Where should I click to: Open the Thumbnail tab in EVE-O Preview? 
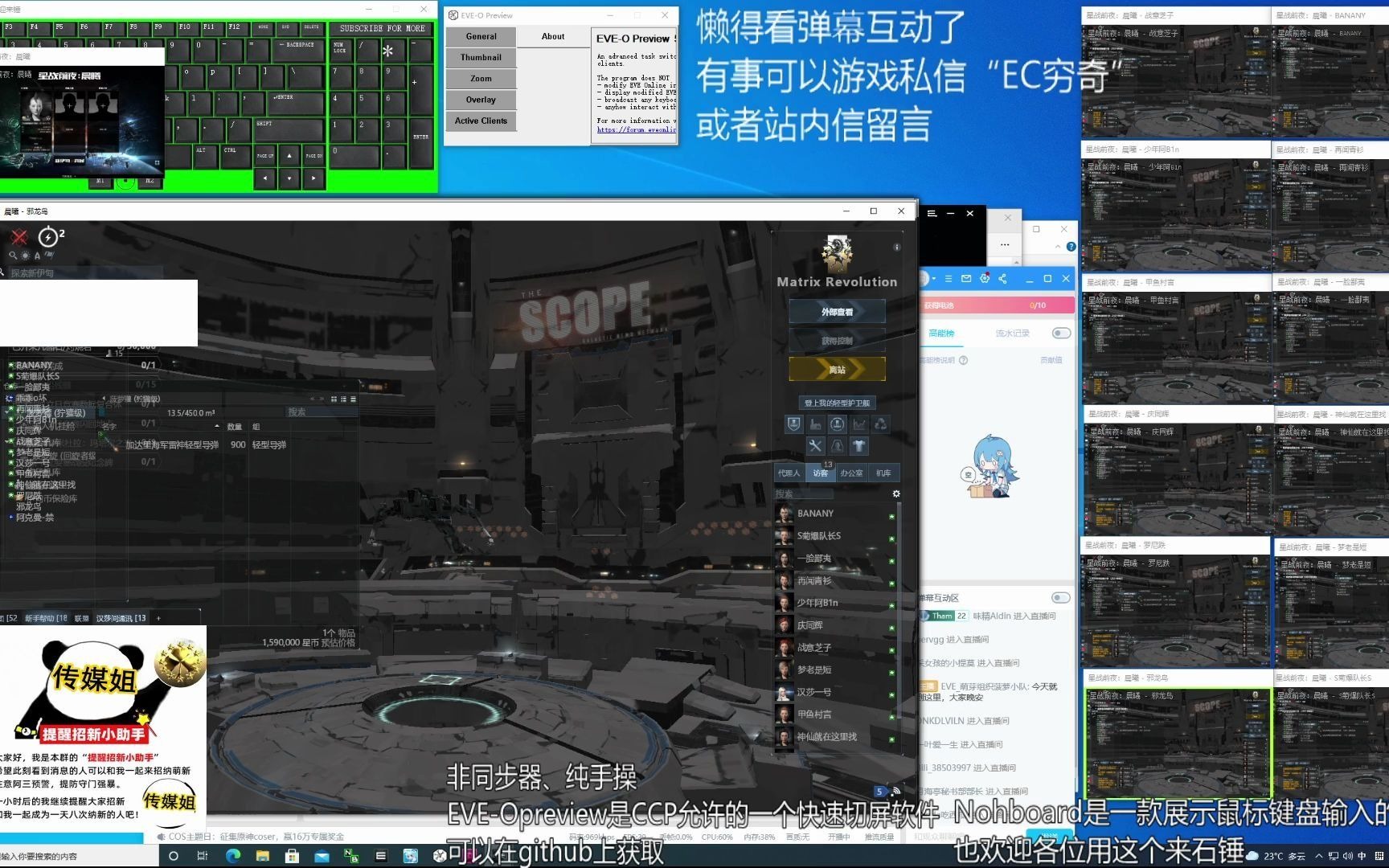pyautogui.click(x=481, y=57)
